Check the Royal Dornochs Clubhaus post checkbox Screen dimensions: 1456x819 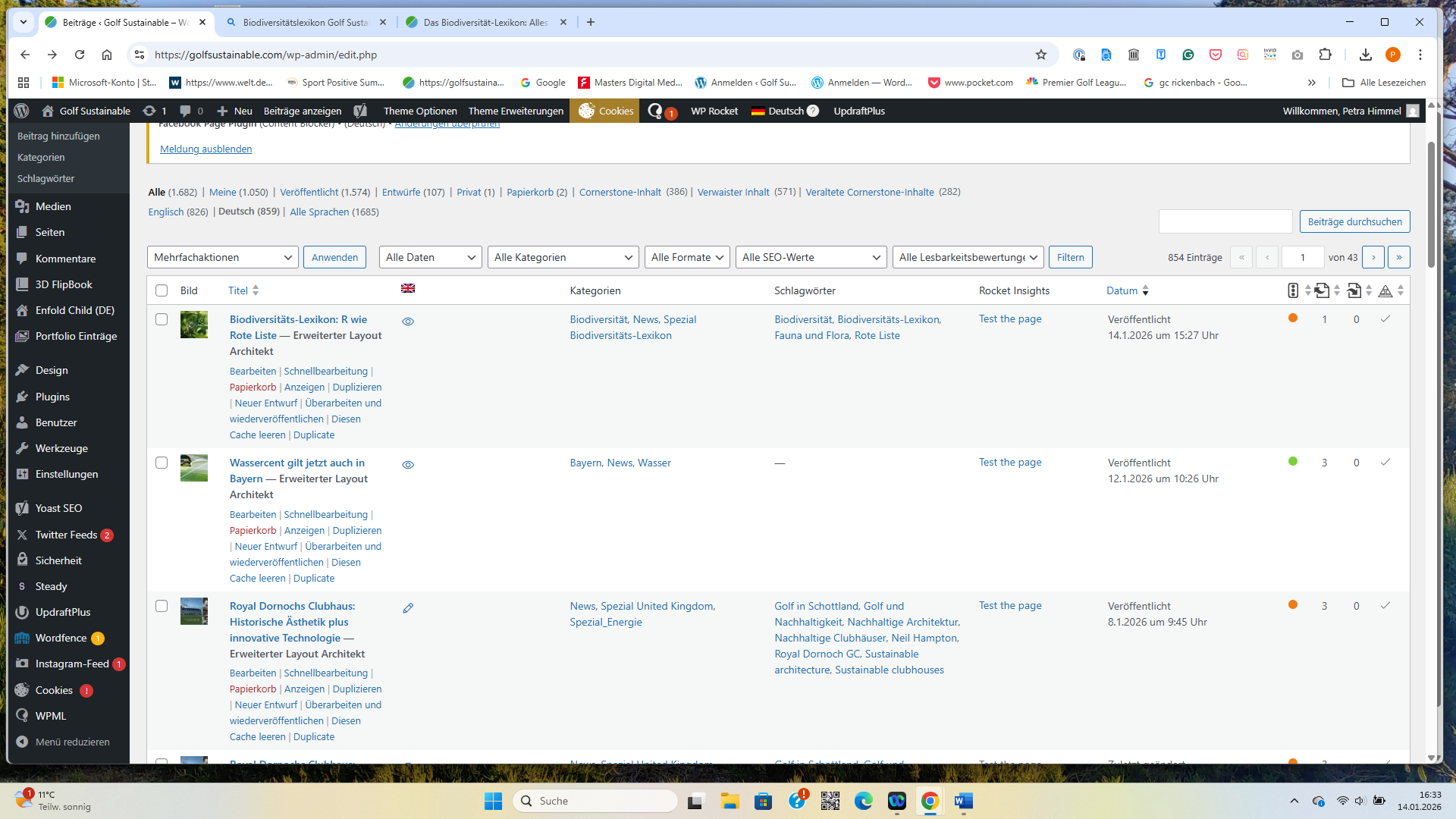pos(162,606)
